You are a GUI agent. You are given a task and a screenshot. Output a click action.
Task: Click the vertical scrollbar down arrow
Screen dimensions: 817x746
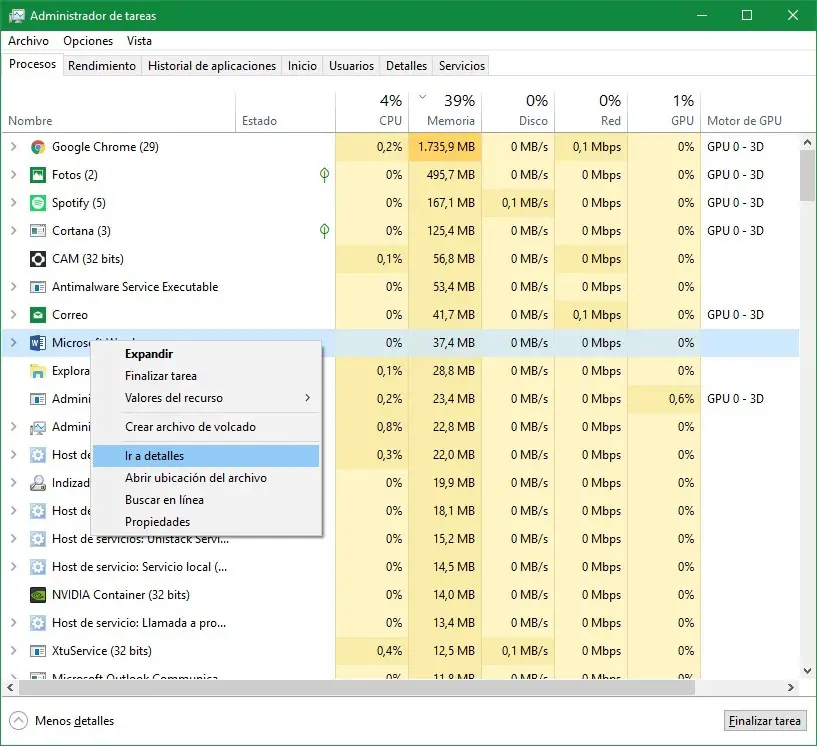[x=807, y=671]
